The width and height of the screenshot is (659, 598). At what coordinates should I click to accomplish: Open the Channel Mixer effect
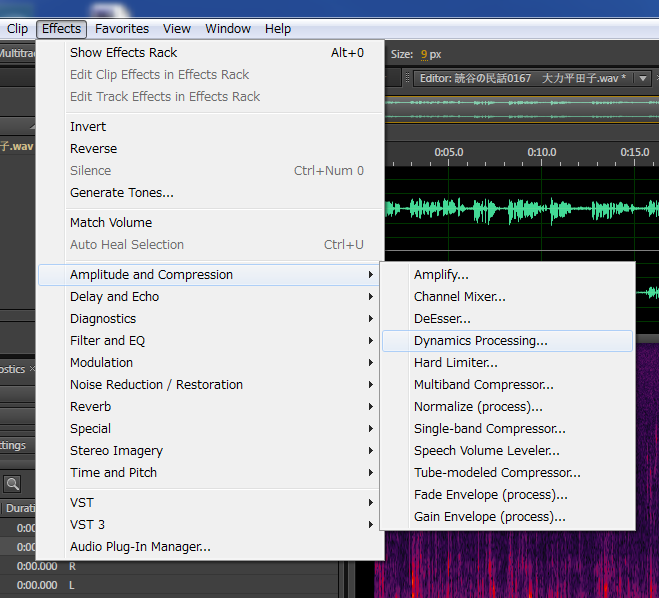(507, 297)
